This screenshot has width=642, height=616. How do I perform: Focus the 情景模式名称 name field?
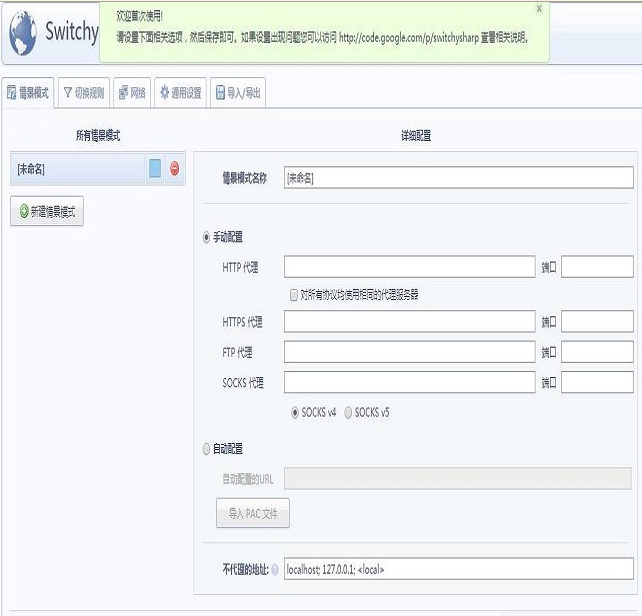click(x=459, y=178)
